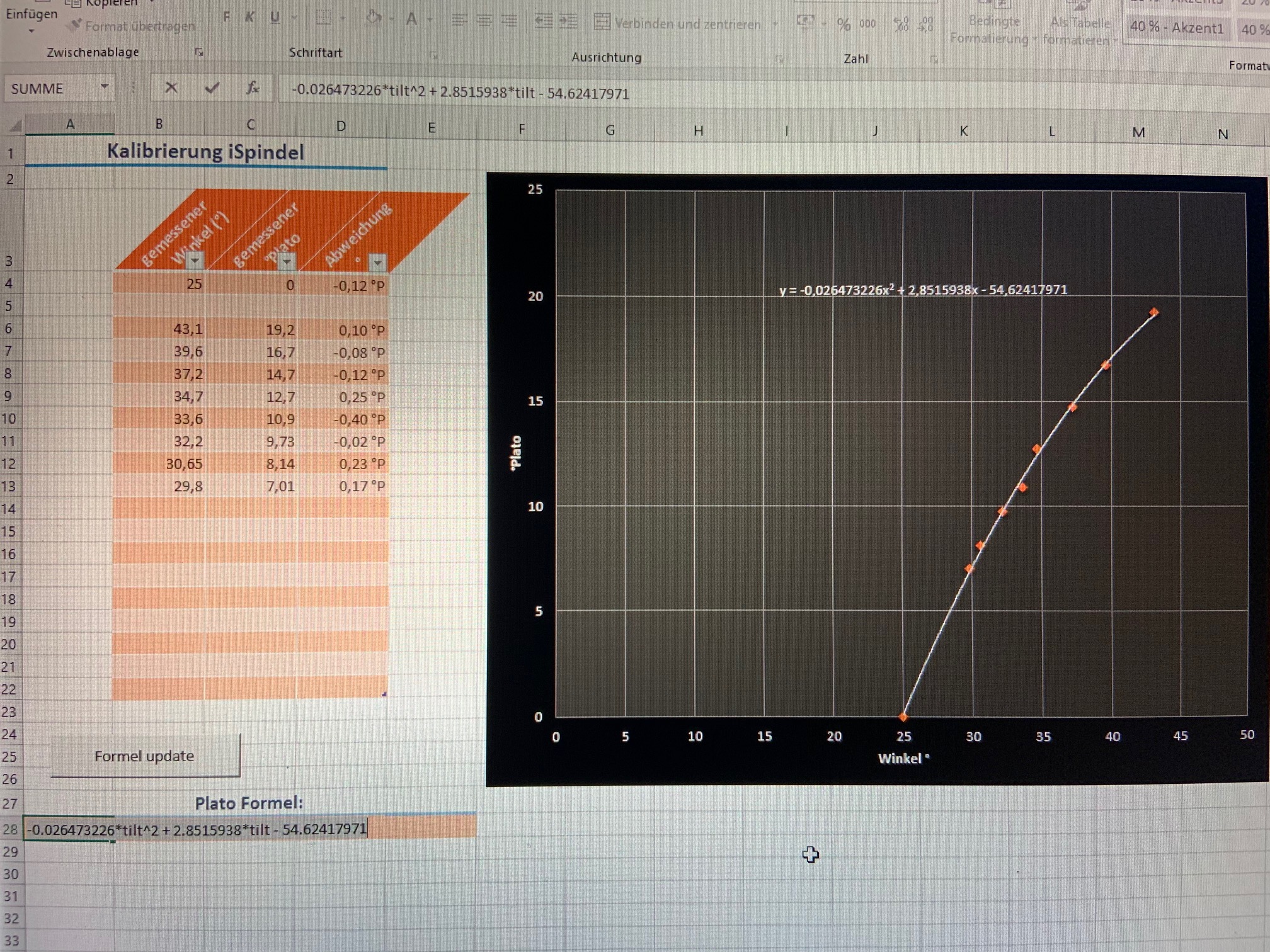The height and width of the screenshot is (952, 1270).
Task: Click the increase indent icon
Action: 568,21
